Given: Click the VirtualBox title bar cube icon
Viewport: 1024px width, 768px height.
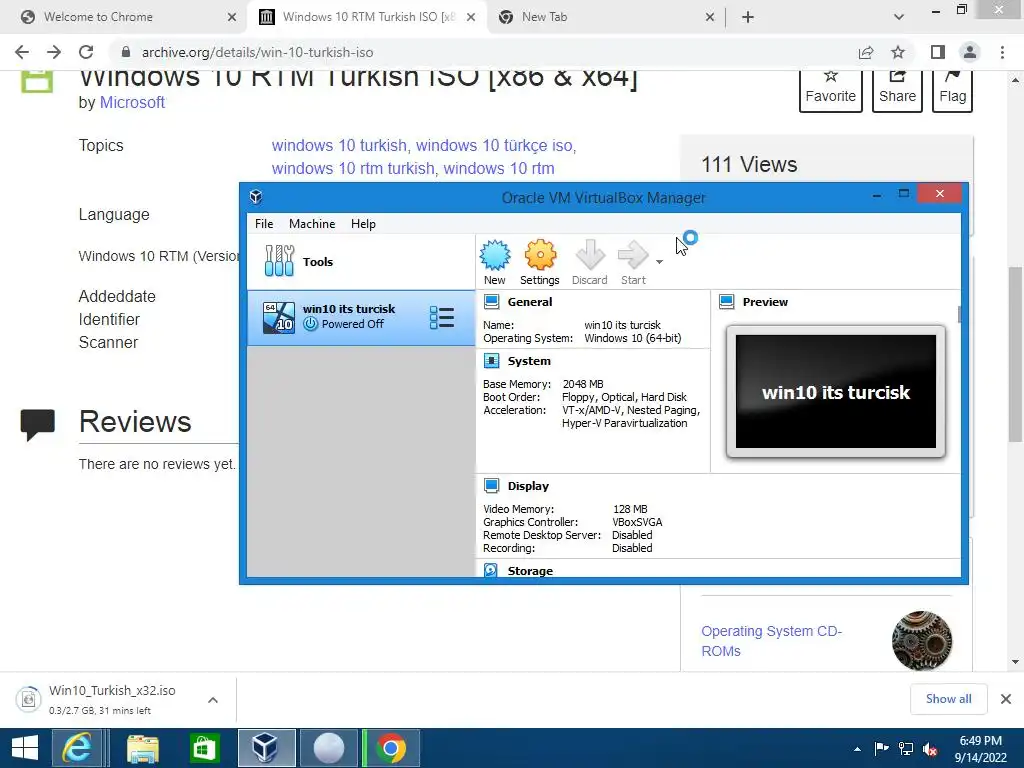Looking at the screenshot, I should coord(256,197).
